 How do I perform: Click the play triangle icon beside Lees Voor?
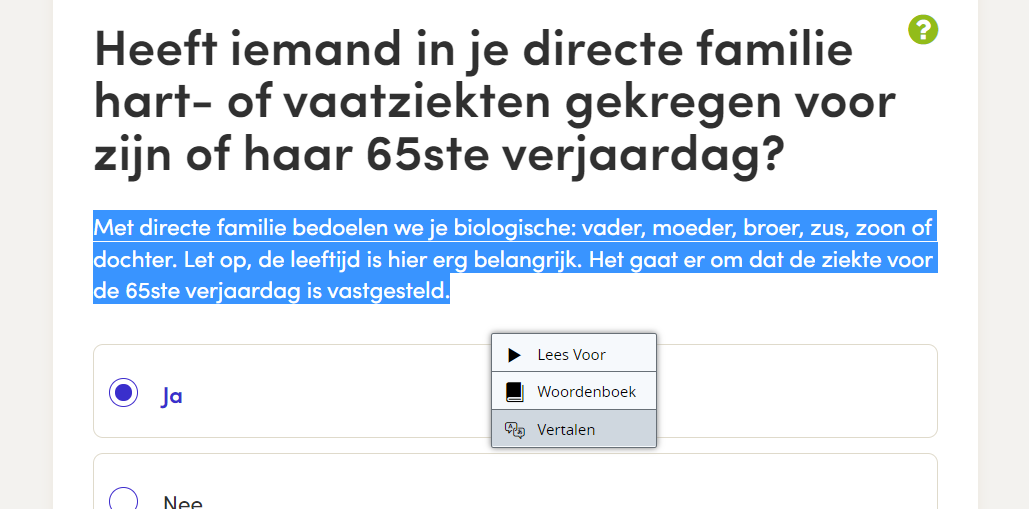(514, 355)
